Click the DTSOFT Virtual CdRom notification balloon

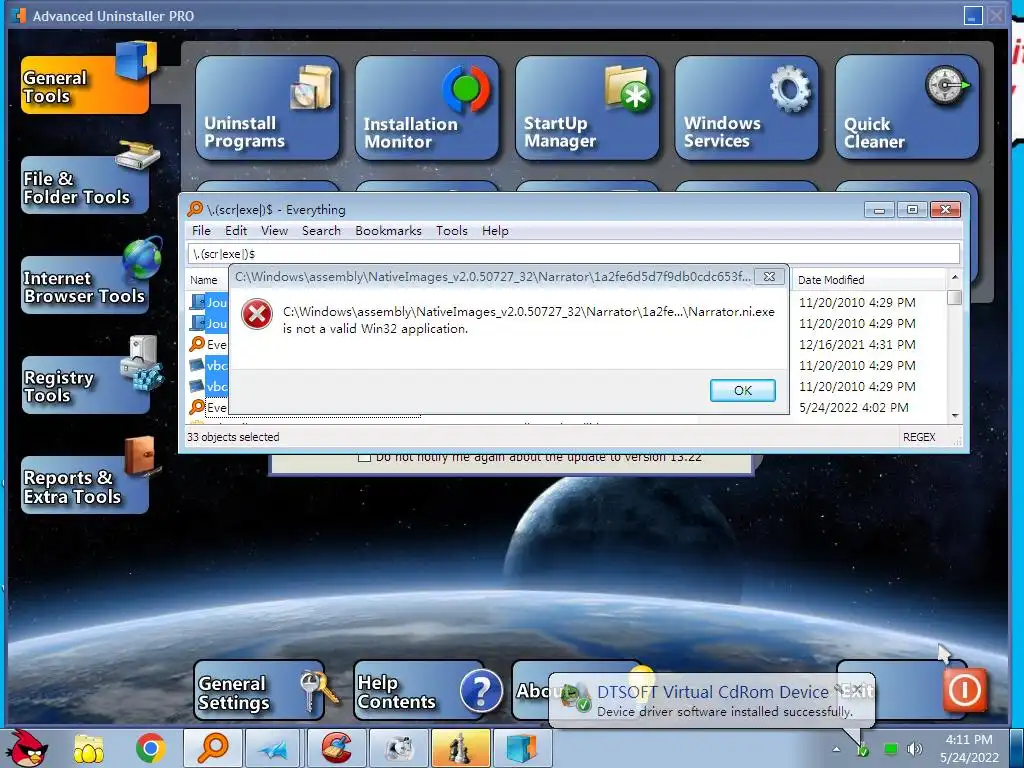click(711, 700)
